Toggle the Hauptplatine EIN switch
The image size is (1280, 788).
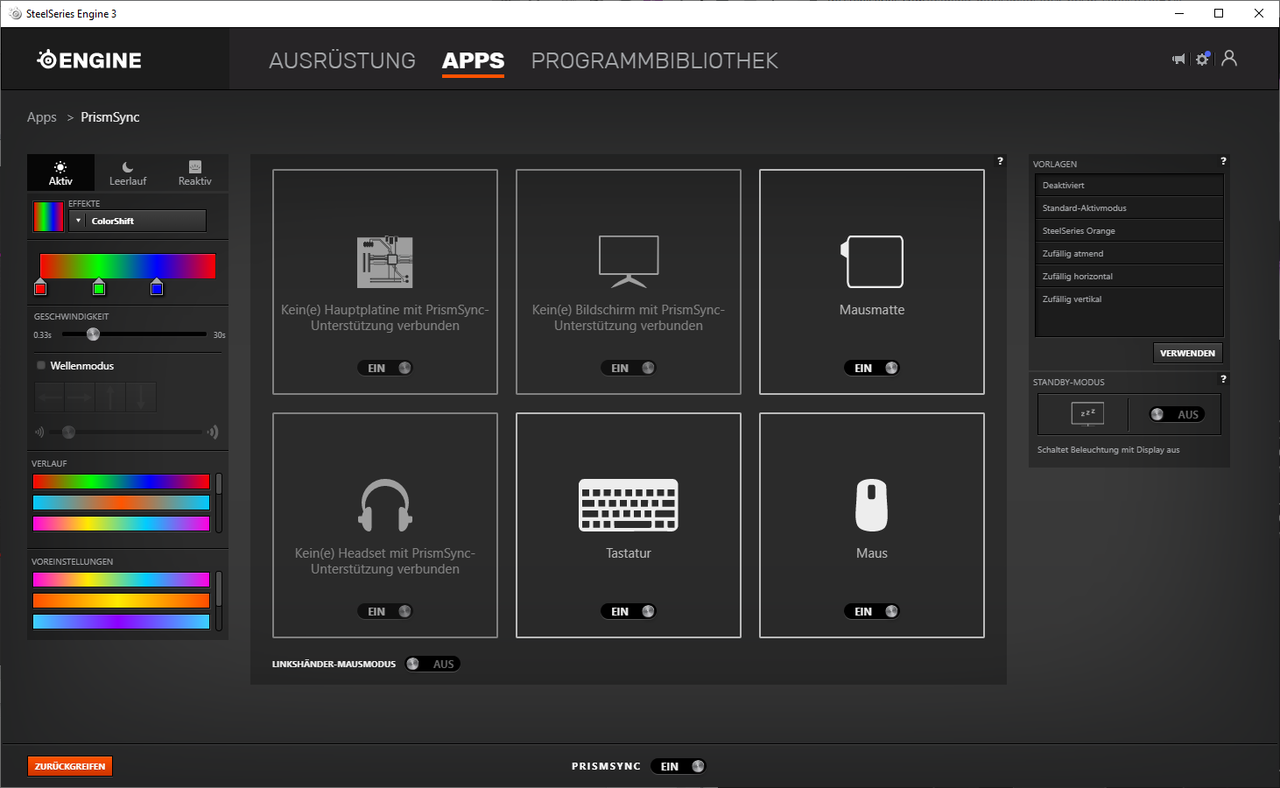coord(385,368)
